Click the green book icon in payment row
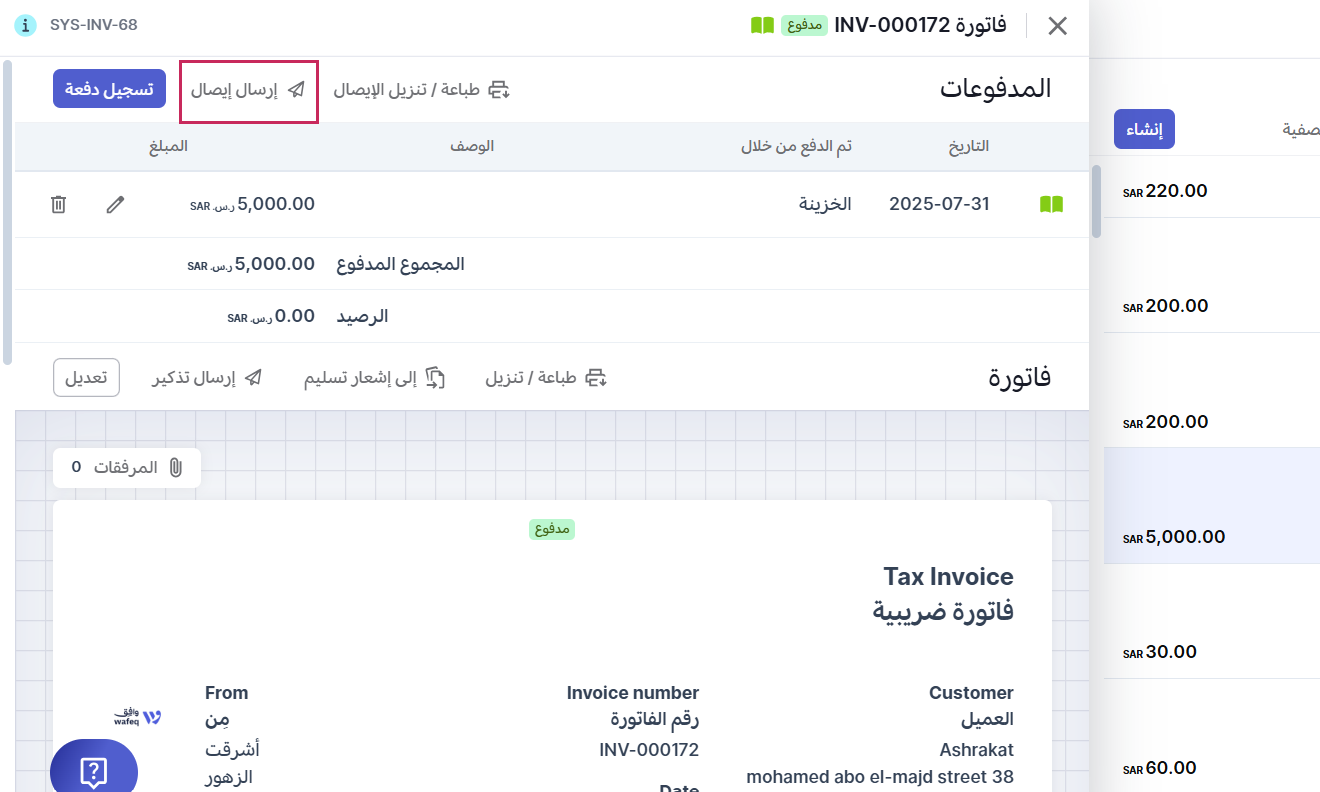1320x792 pixels. click(1051, 204)
